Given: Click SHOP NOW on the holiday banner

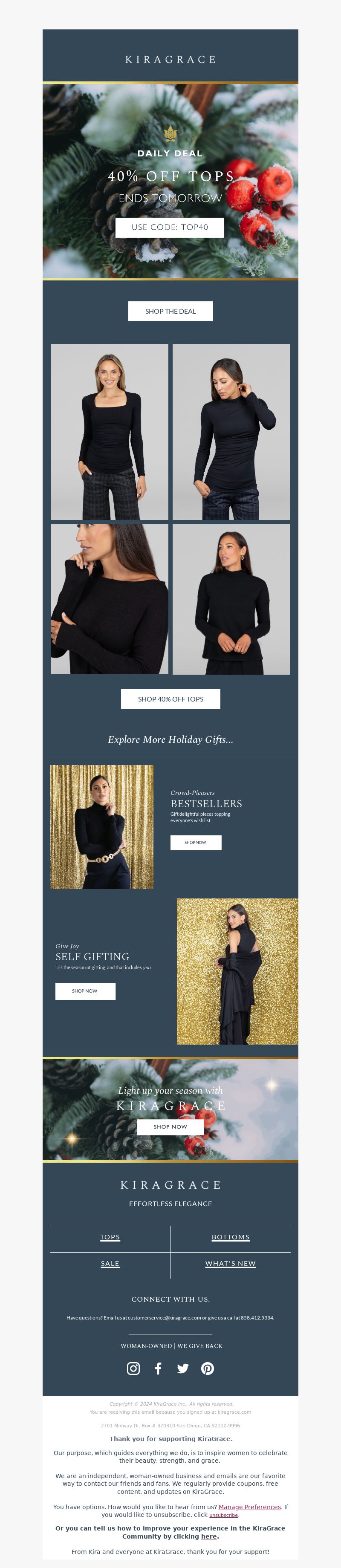Looking at the screenshot, I should pyautogui.click(x=170, y=1127).
